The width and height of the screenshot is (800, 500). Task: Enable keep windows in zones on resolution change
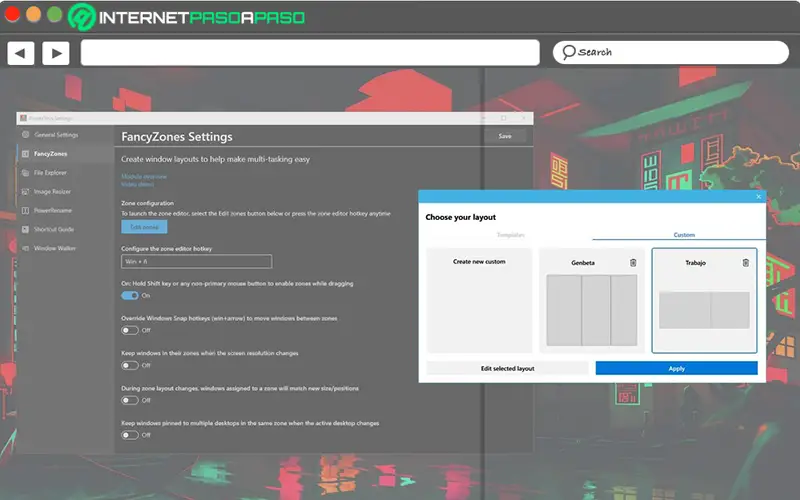coord(130,365)
